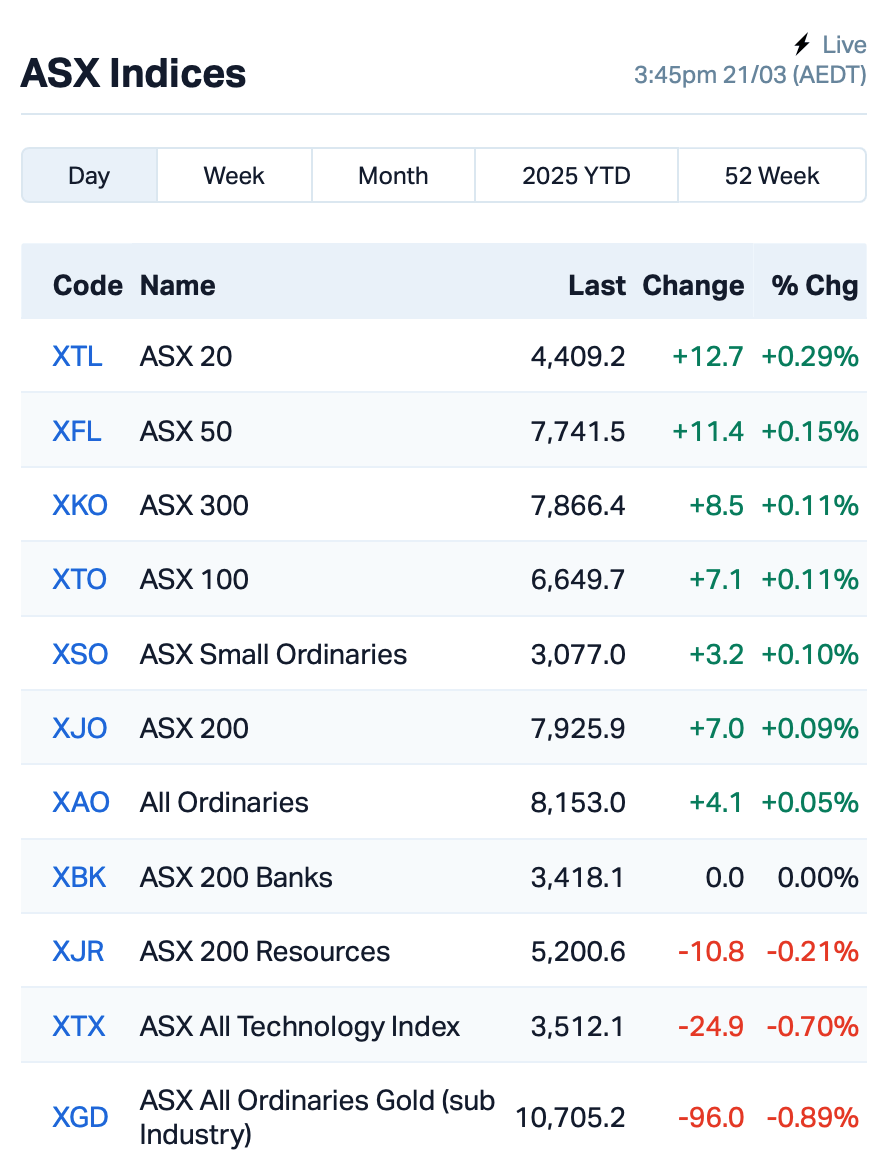Click the Change column header
Screen dimensions: 888x1158
[693, 287]
